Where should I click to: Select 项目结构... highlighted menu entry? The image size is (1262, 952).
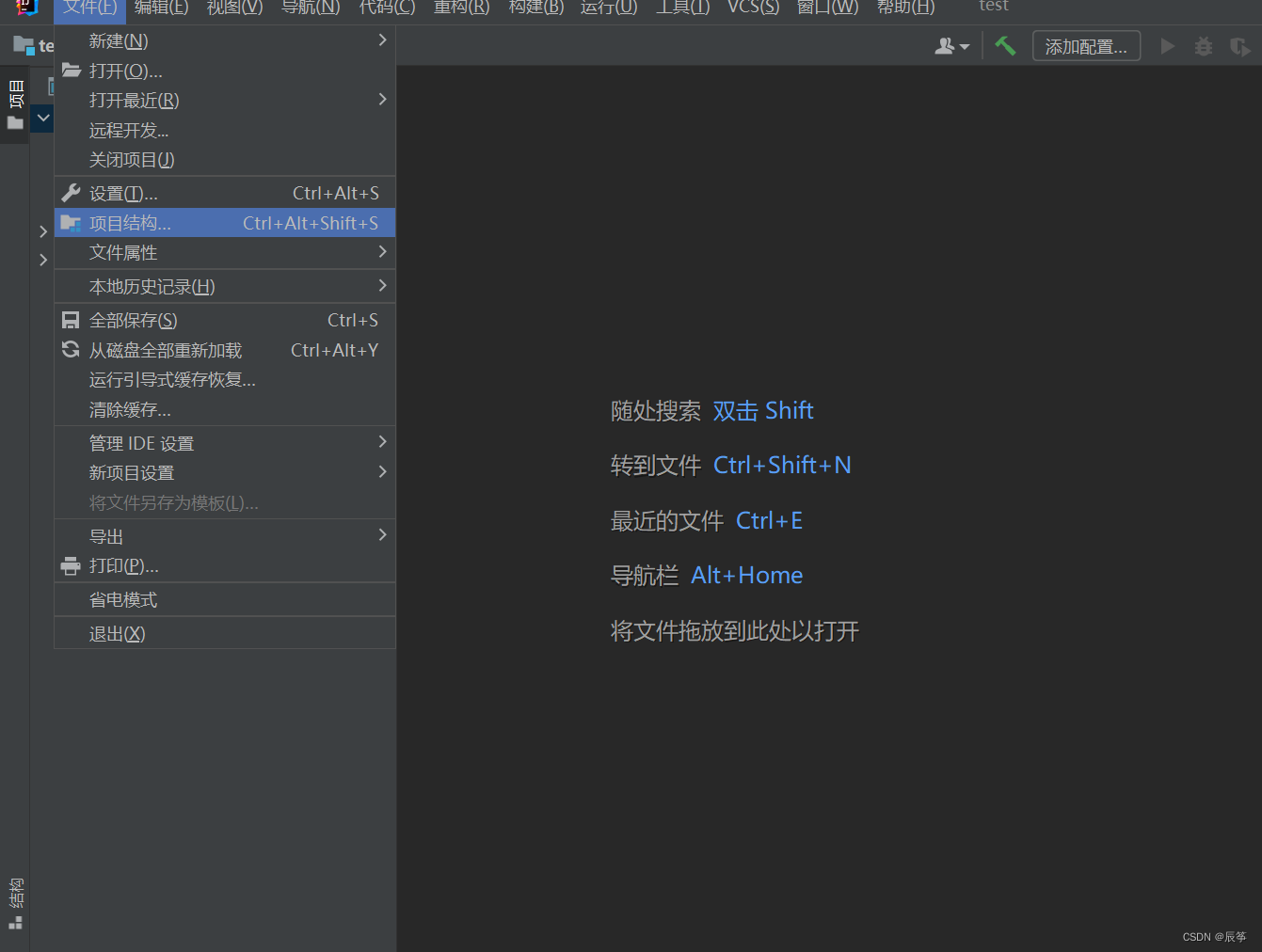click(x=225, y=223)
